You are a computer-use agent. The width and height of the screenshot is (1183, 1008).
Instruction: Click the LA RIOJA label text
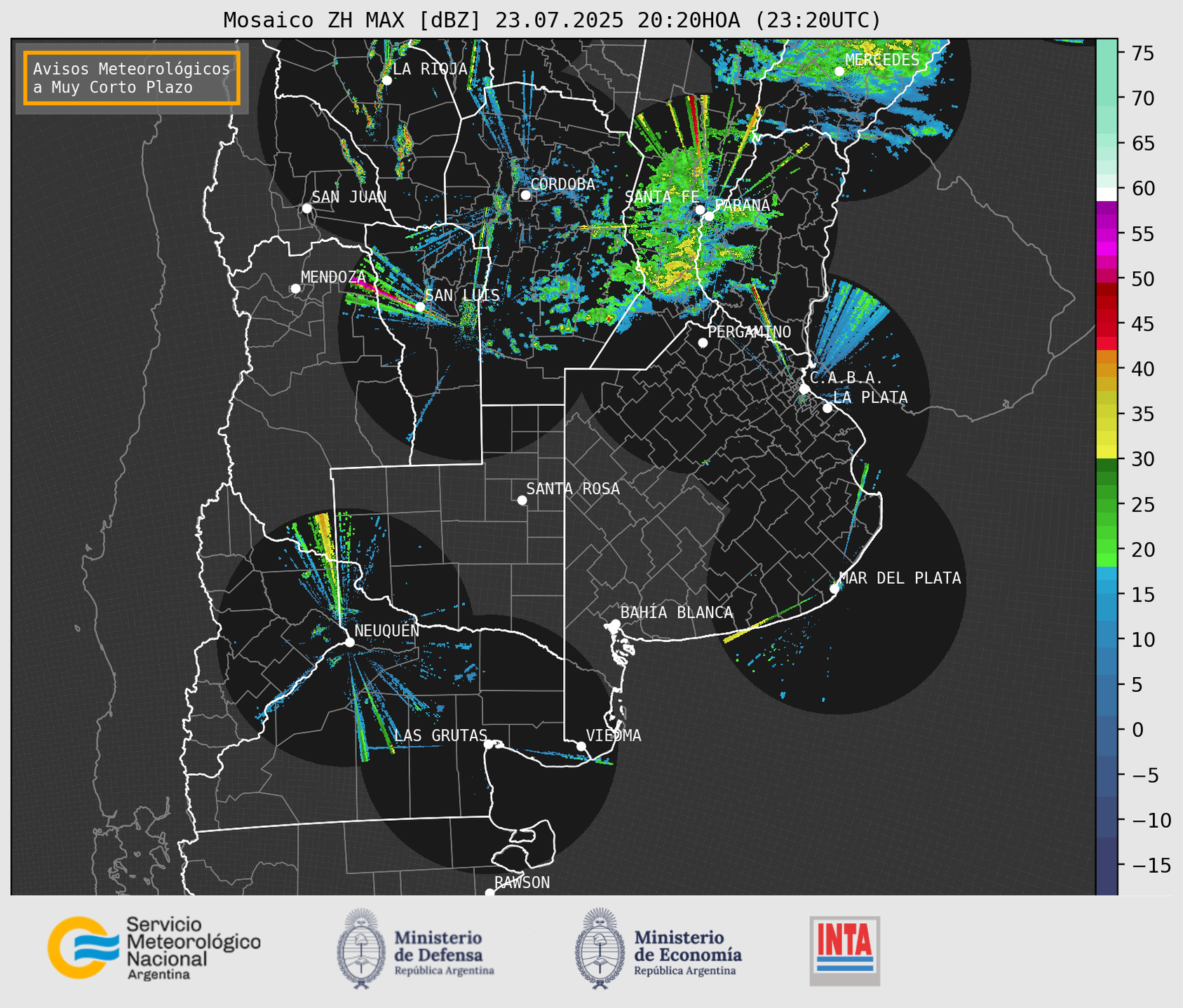[x=430, y=69]
